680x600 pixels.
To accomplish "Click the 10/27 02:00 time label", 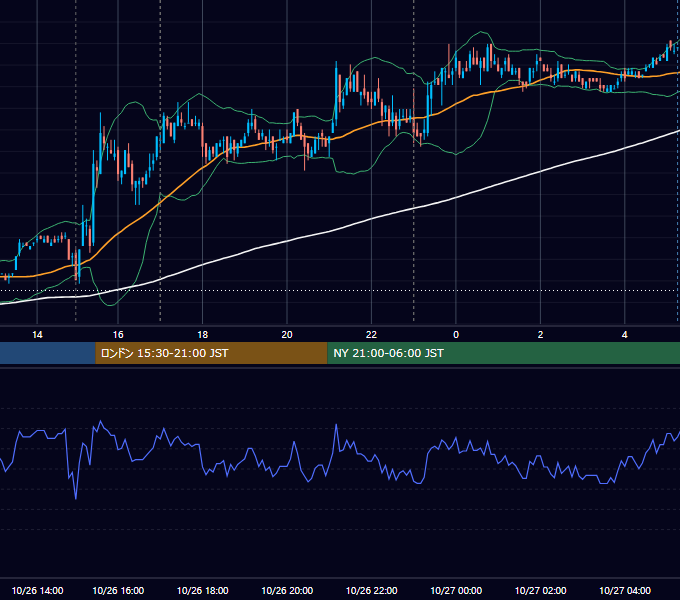I will (540, 590).
